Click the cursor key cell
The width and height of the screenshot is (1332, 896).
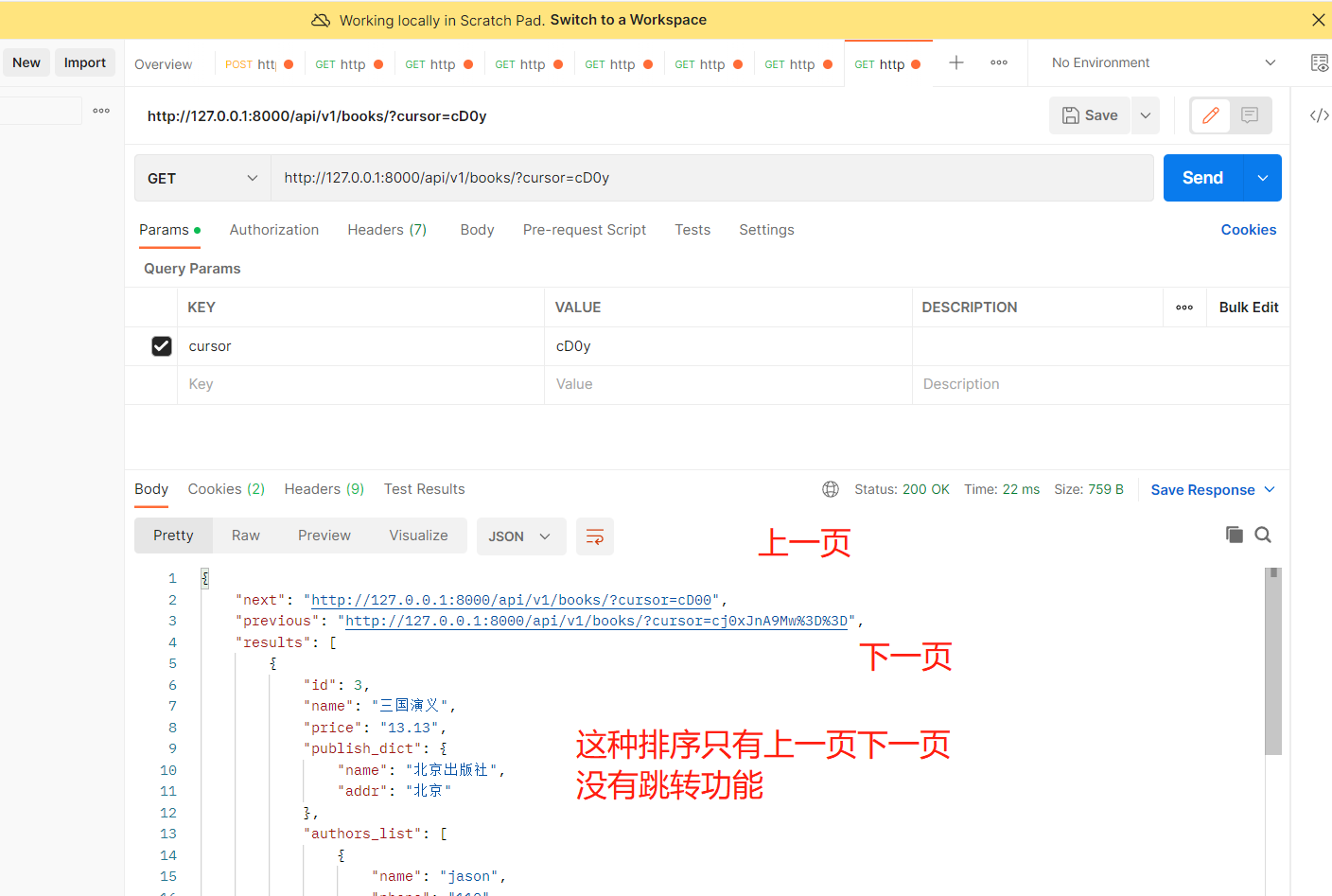pyautogui.click(x=360, y=346)
